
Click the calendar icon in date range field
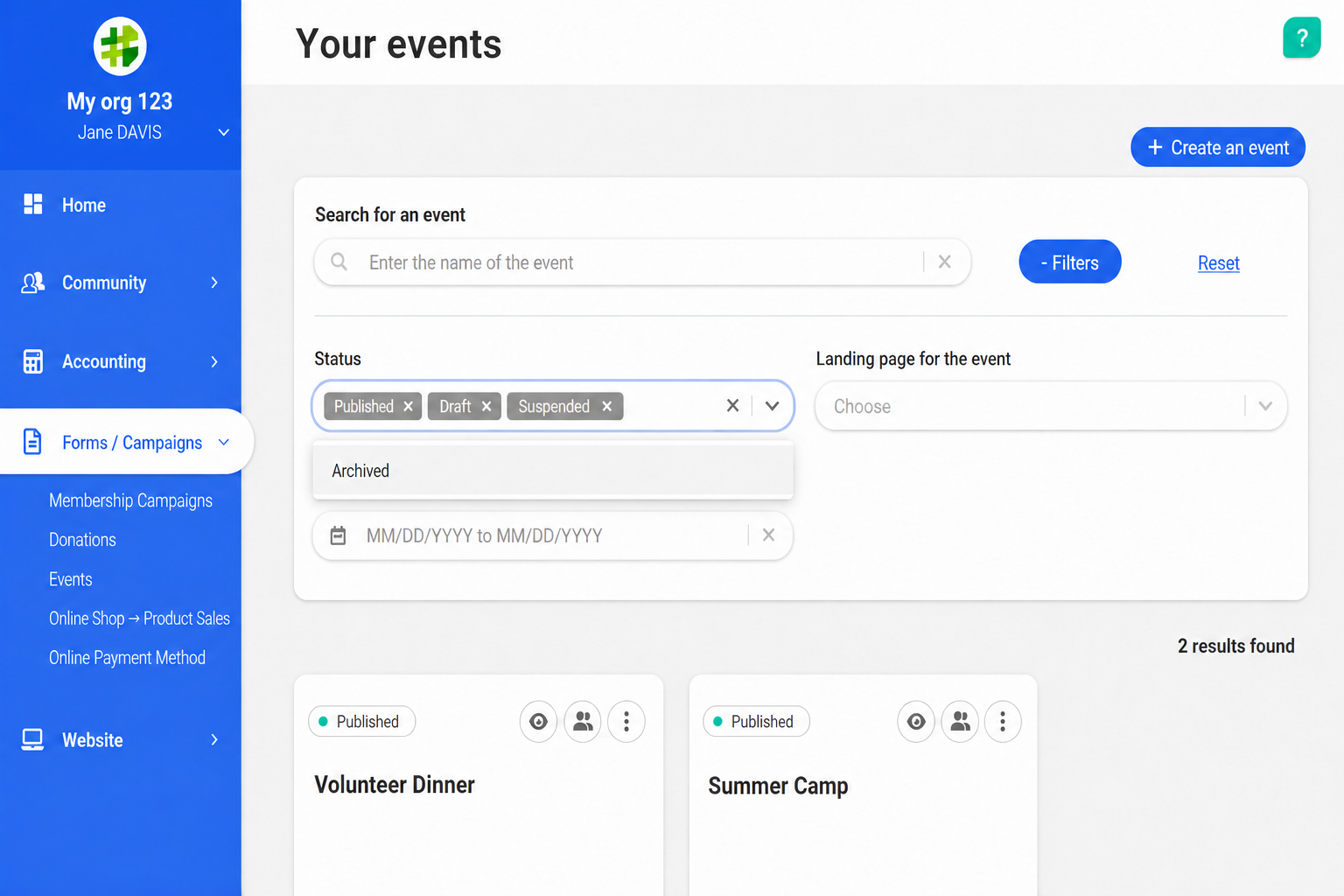coord(338,535)
